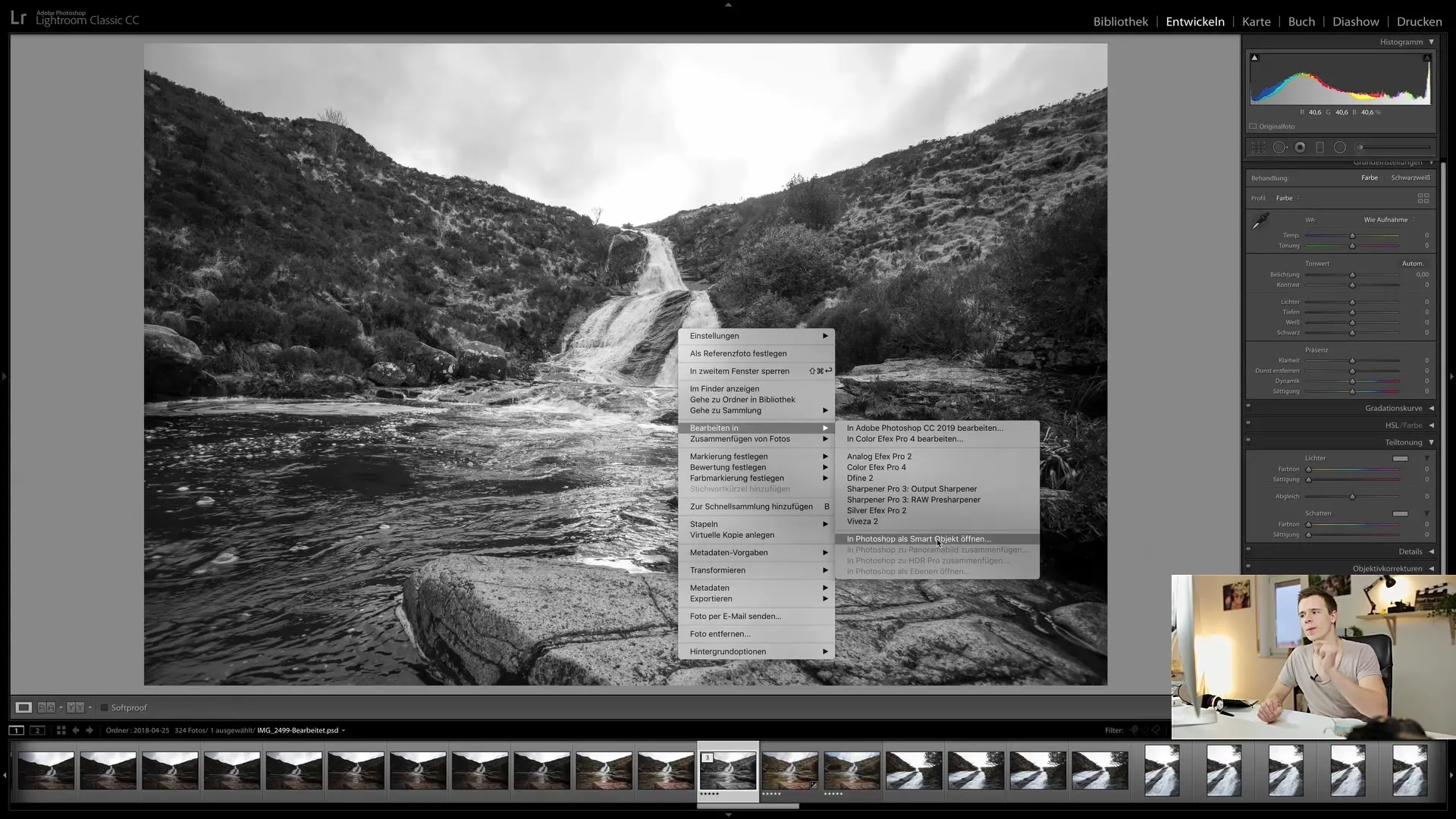Image resolution: width=1456 pixels, height=819 pixels.
Task: Toggle highlight clipping indicator in histogram
Action: pos(1426,58)
